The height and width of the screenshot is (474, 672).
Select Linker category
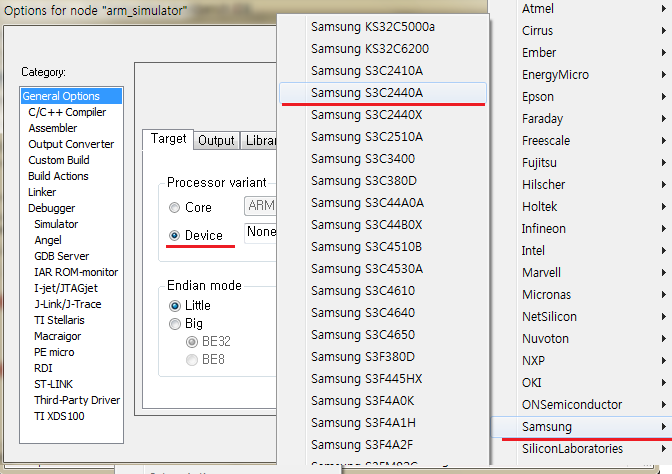[x=42, y=192]
